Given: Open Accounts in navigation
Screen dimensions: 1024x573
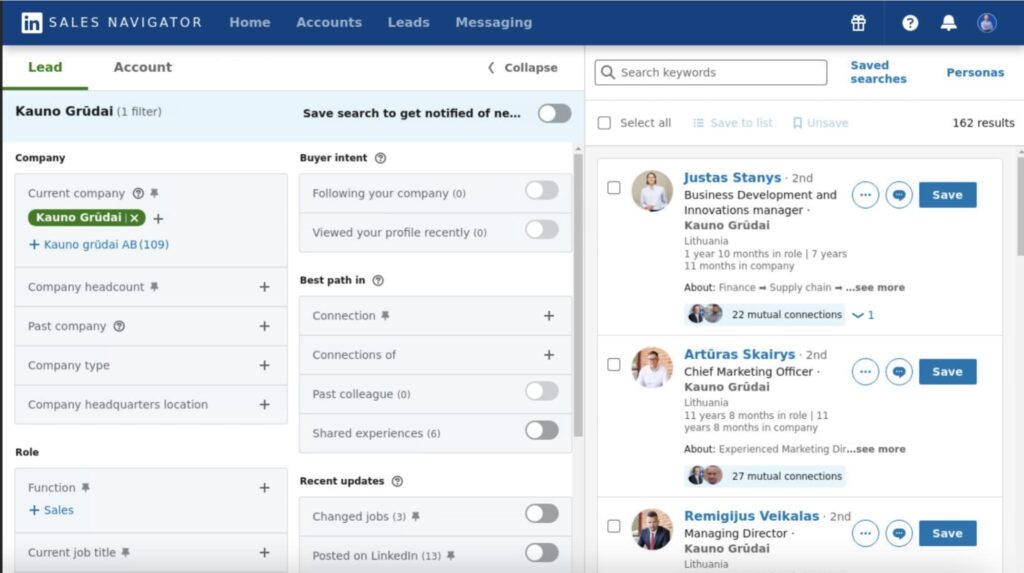Looking at the screenshot, I should 328,22.
